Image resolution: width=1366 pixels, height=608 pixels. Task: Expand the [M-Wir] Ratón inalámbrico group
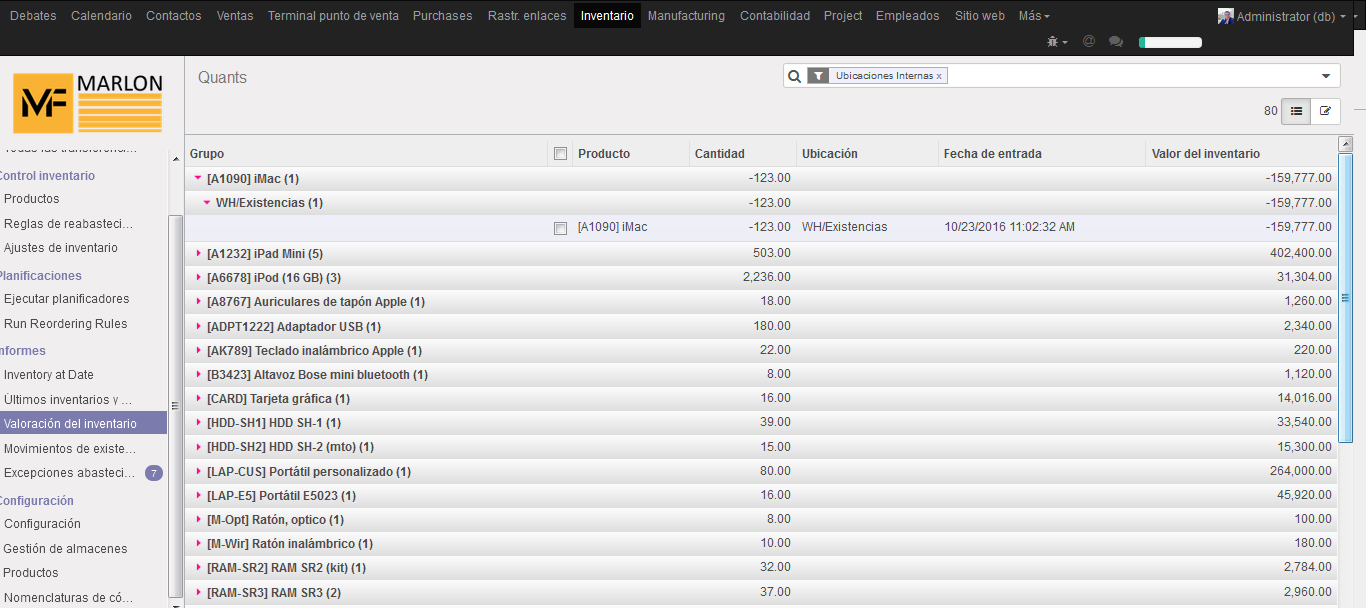[x=198, y=544]
